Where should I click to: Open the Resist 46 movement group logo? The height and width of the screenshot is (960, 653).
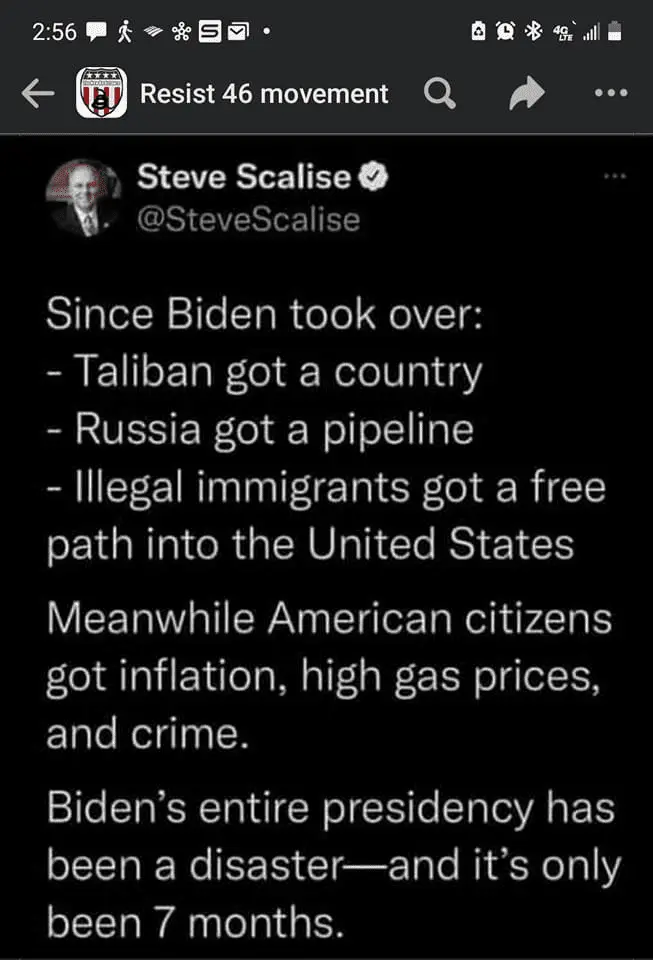click(x=101, y=94)
